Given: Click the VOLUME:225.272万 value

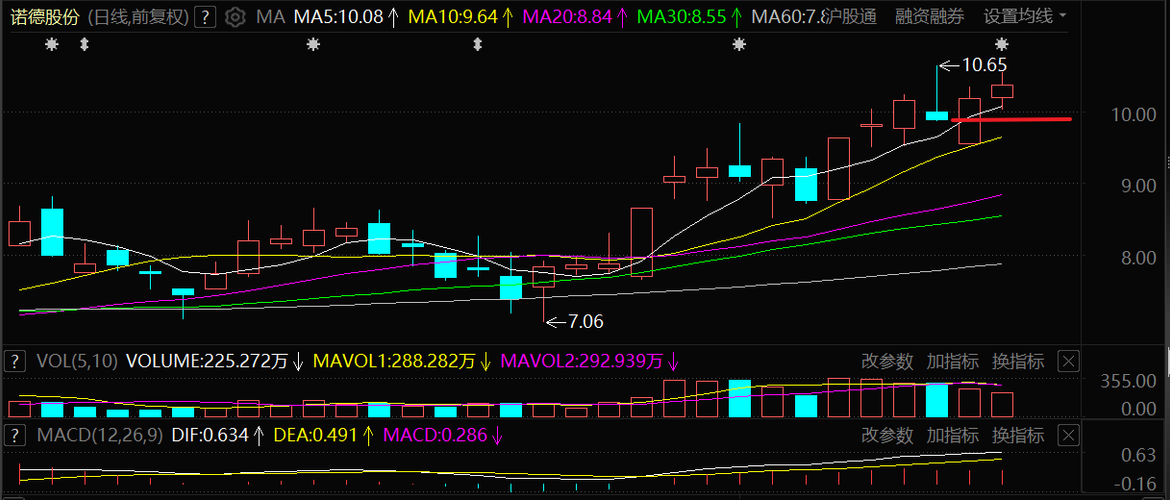Looking at the screenshot, I should (x=207, y=362).
